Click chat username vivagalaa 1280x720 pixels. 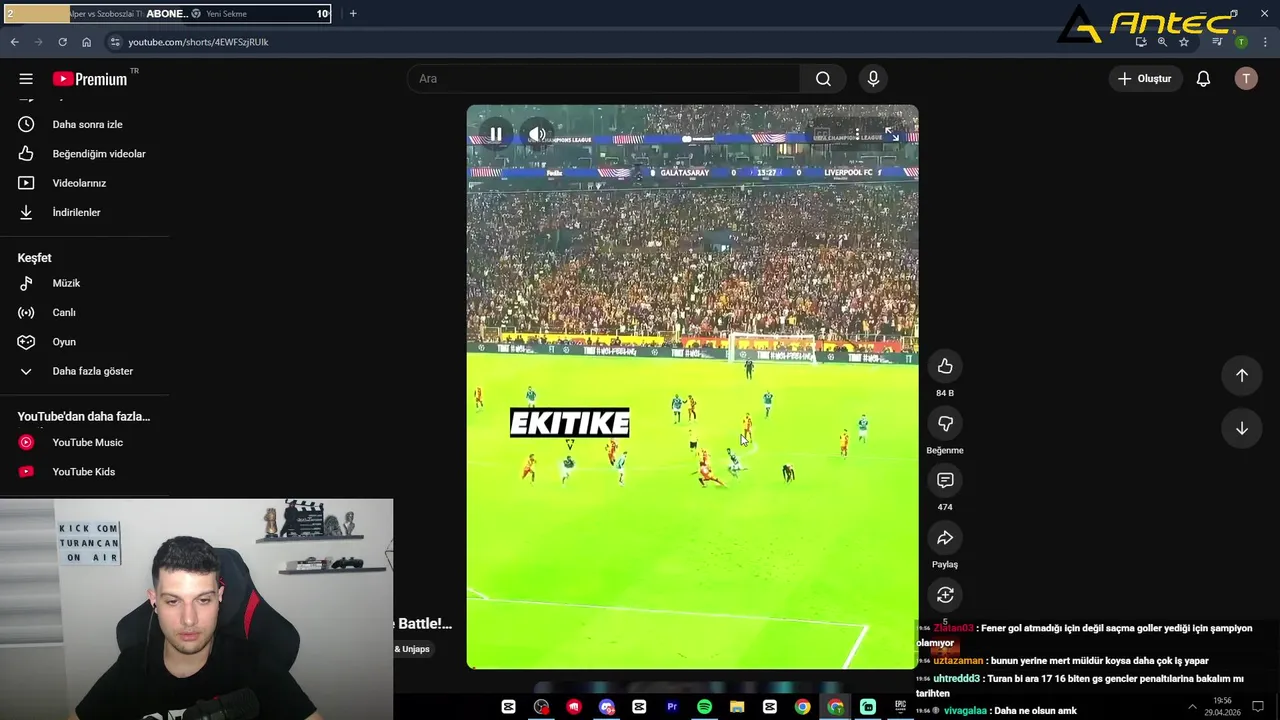pos(965,711)
